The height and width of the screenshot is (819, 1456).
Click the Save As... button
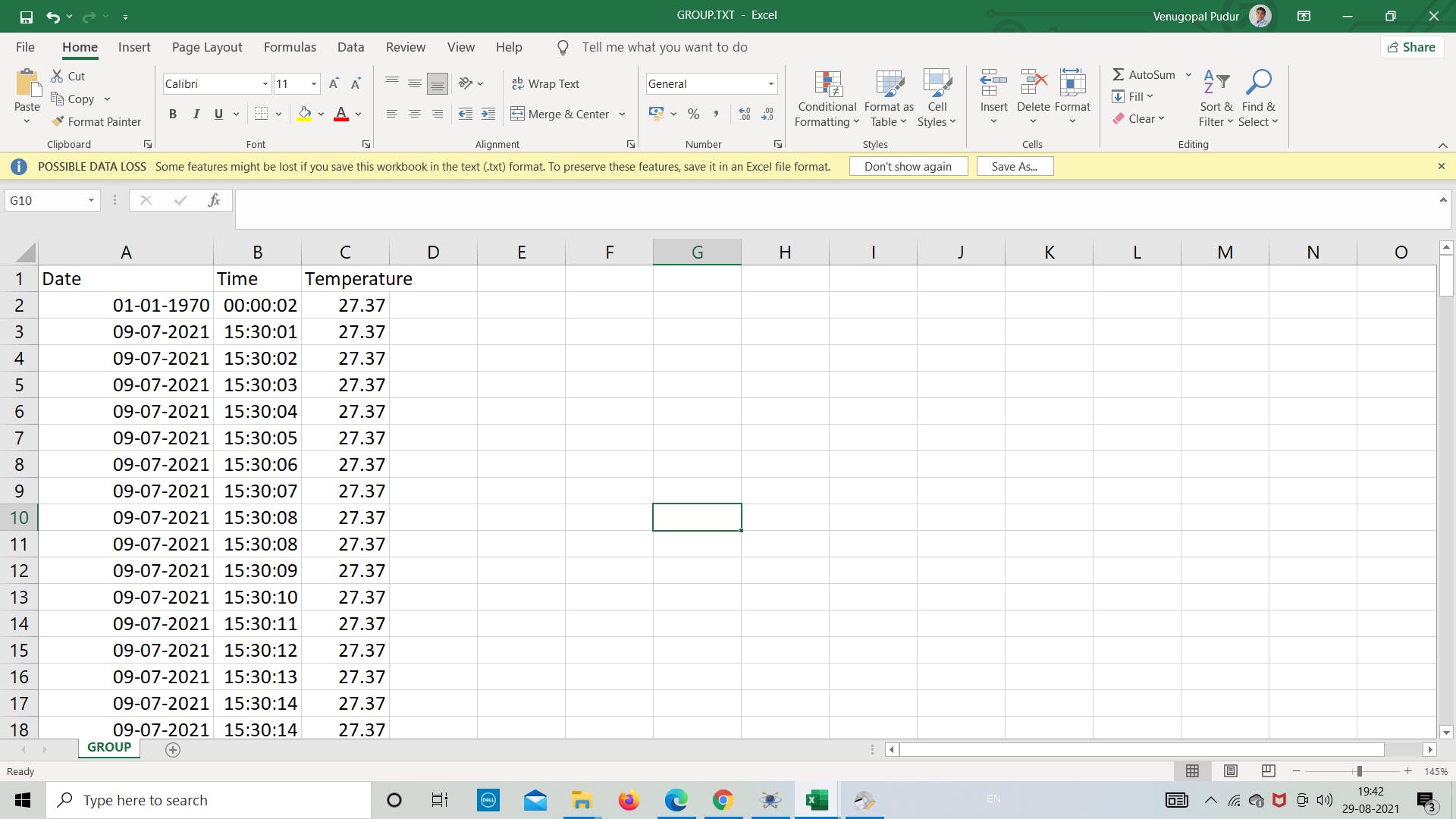(x=1015, y=167)
